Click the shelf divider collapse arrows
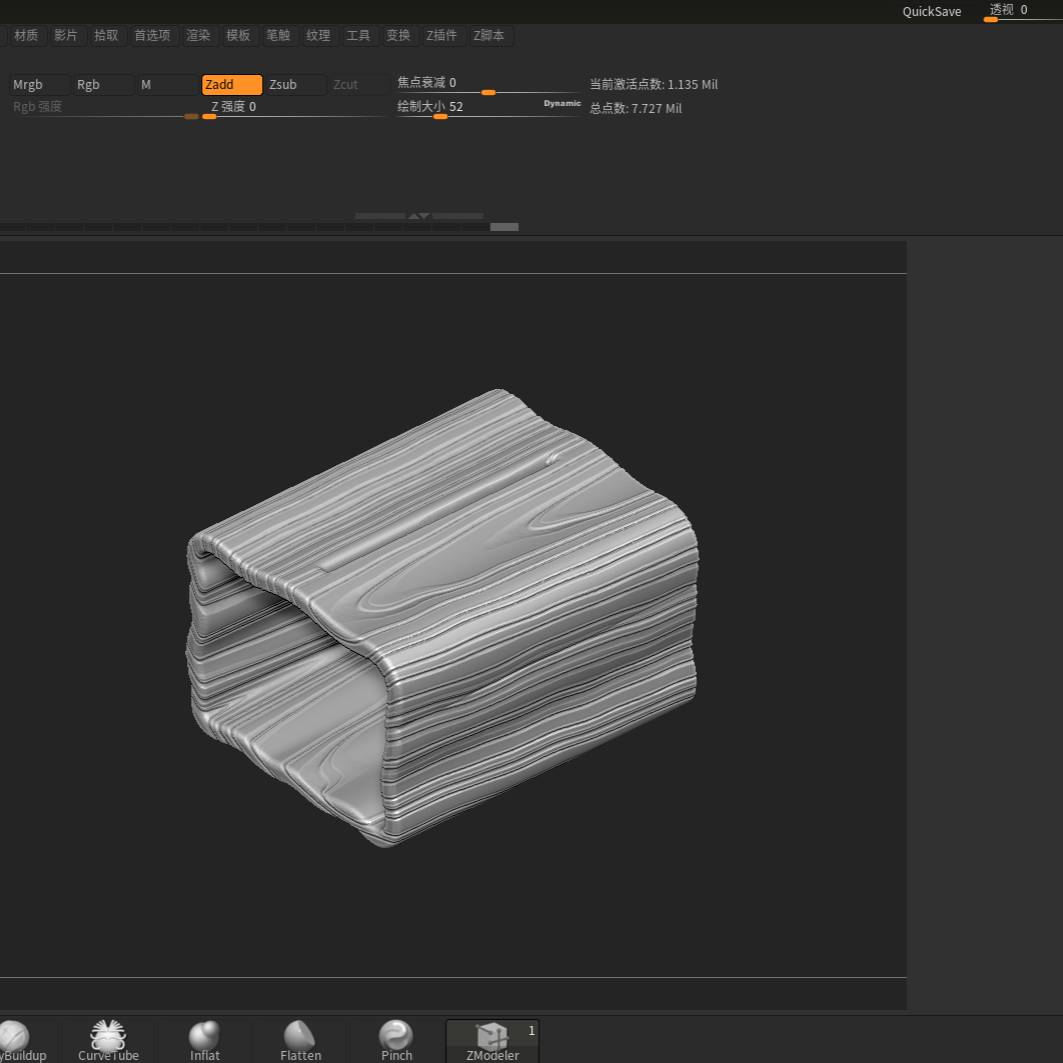The image size is (1063, 1063). tap(419, 216)
